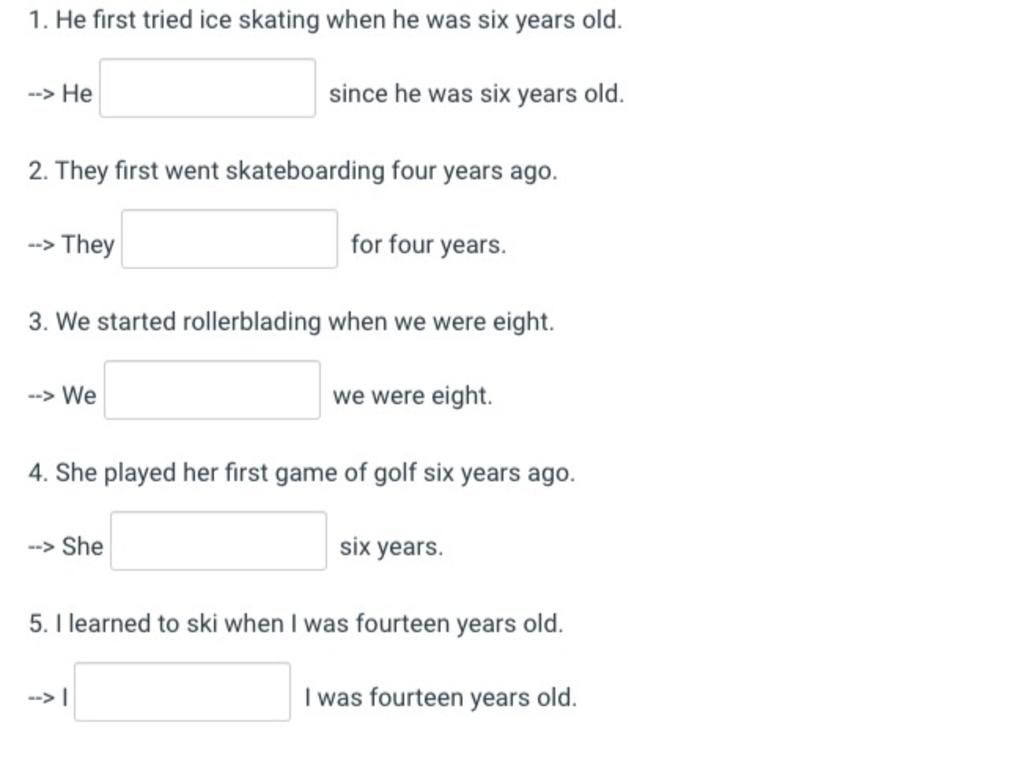Click sentence 4 about golf

click(x=302, y=473)
